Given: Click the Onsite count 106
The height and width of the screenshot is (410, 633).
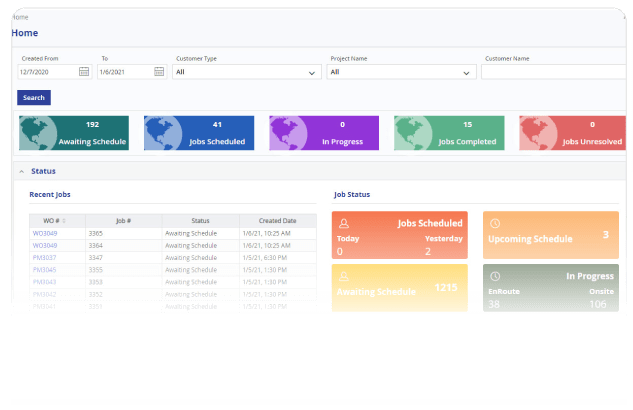Looking at the screenshot, I should (x=598, y=304).
